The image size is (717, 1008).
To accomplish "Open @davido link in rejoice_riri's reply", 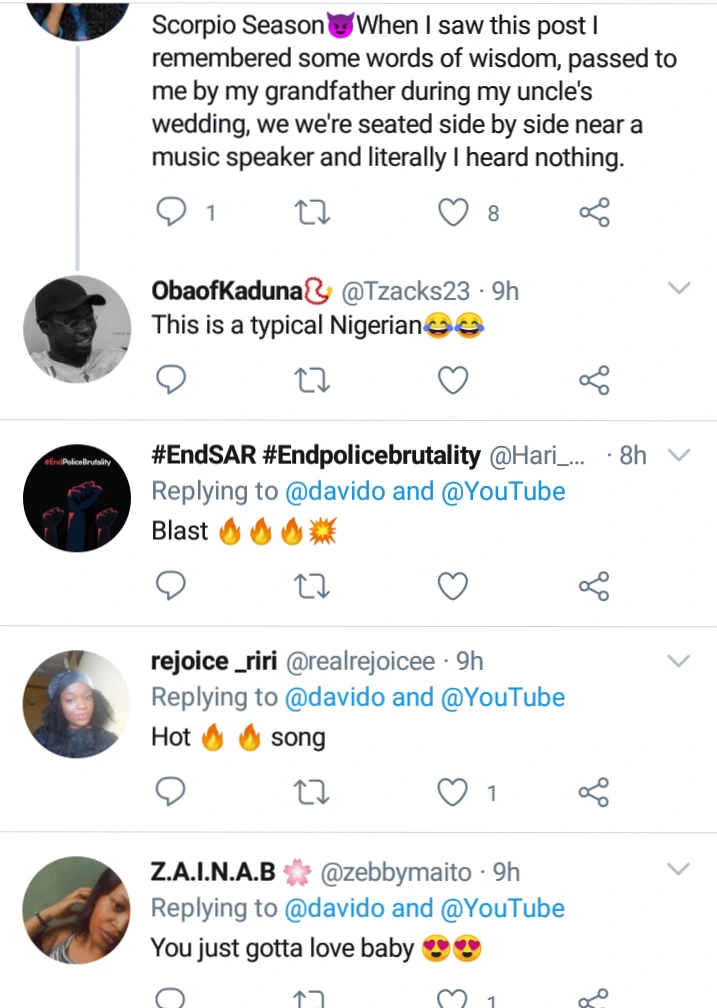I will (334, 697).
